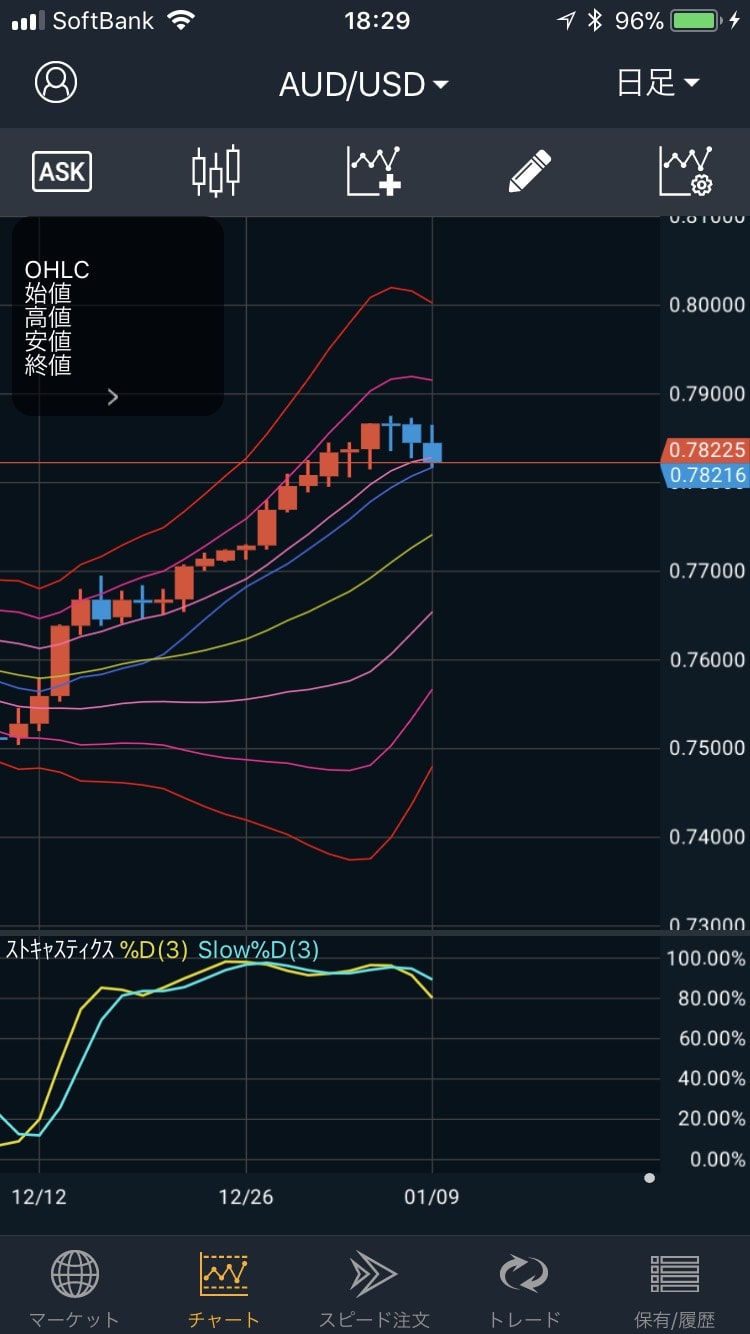Image resolution: width=750 pixels, height=1334 pixels.
Task: Open the candlestick chart type icon
Action: tap(216, 171)
